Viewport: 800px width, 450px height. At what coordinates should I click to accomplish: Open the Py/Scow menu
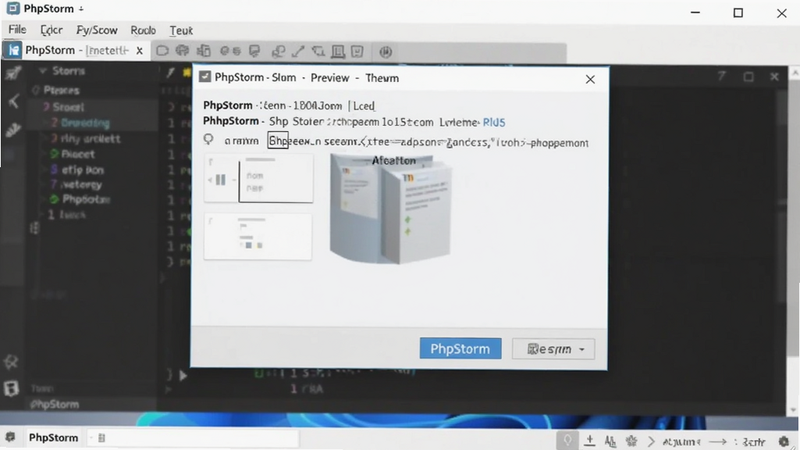[x=97, y=30]
